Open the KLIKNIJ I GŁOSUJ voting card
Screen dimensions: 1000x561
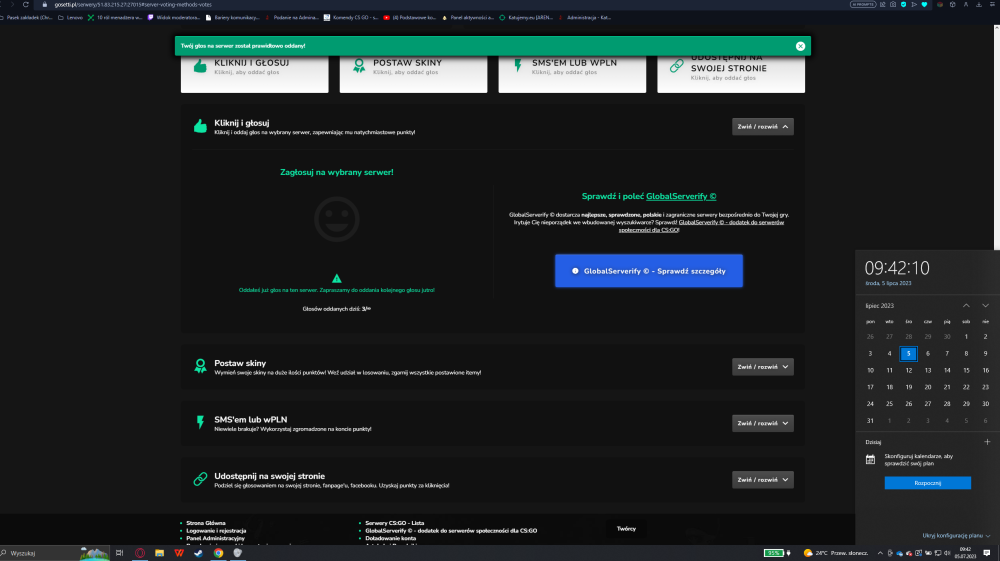pos(254,74)
